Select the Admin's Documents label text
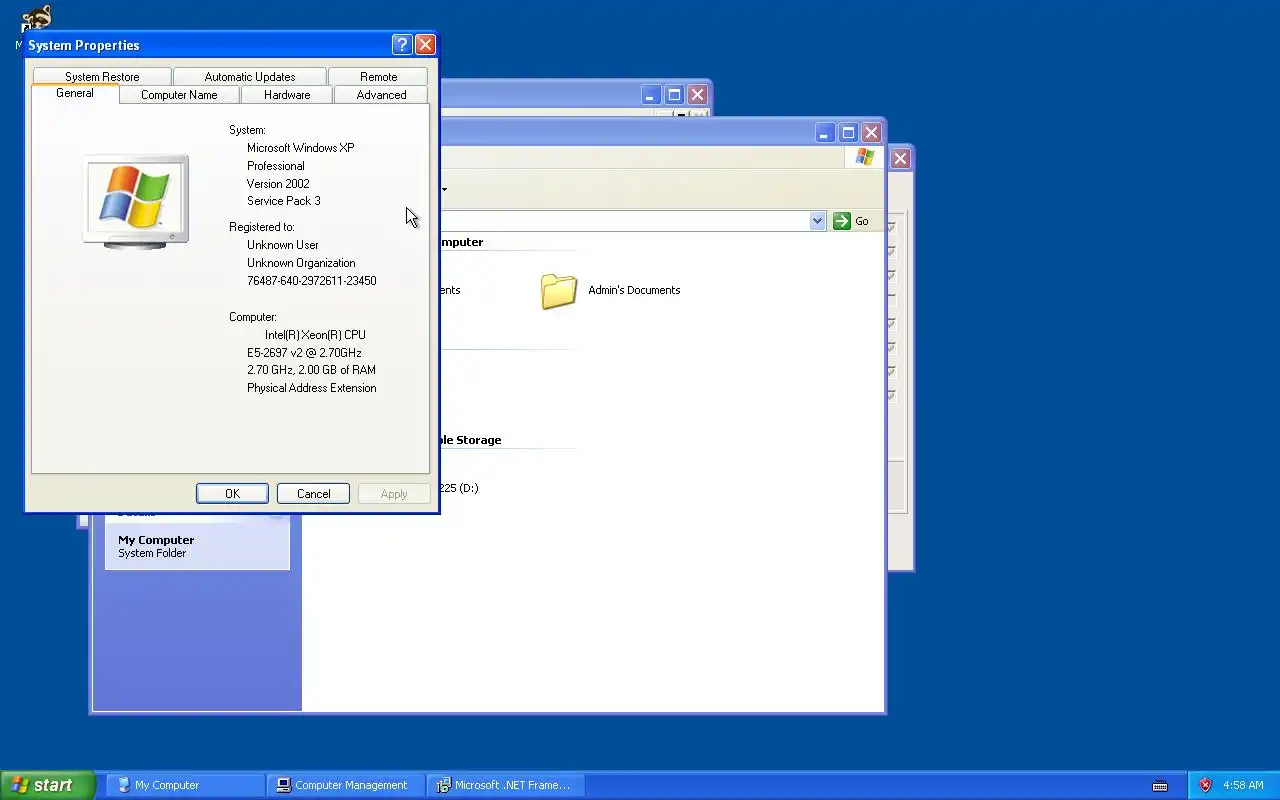The width and height of the screenshot is (1280, 800). 634,290
